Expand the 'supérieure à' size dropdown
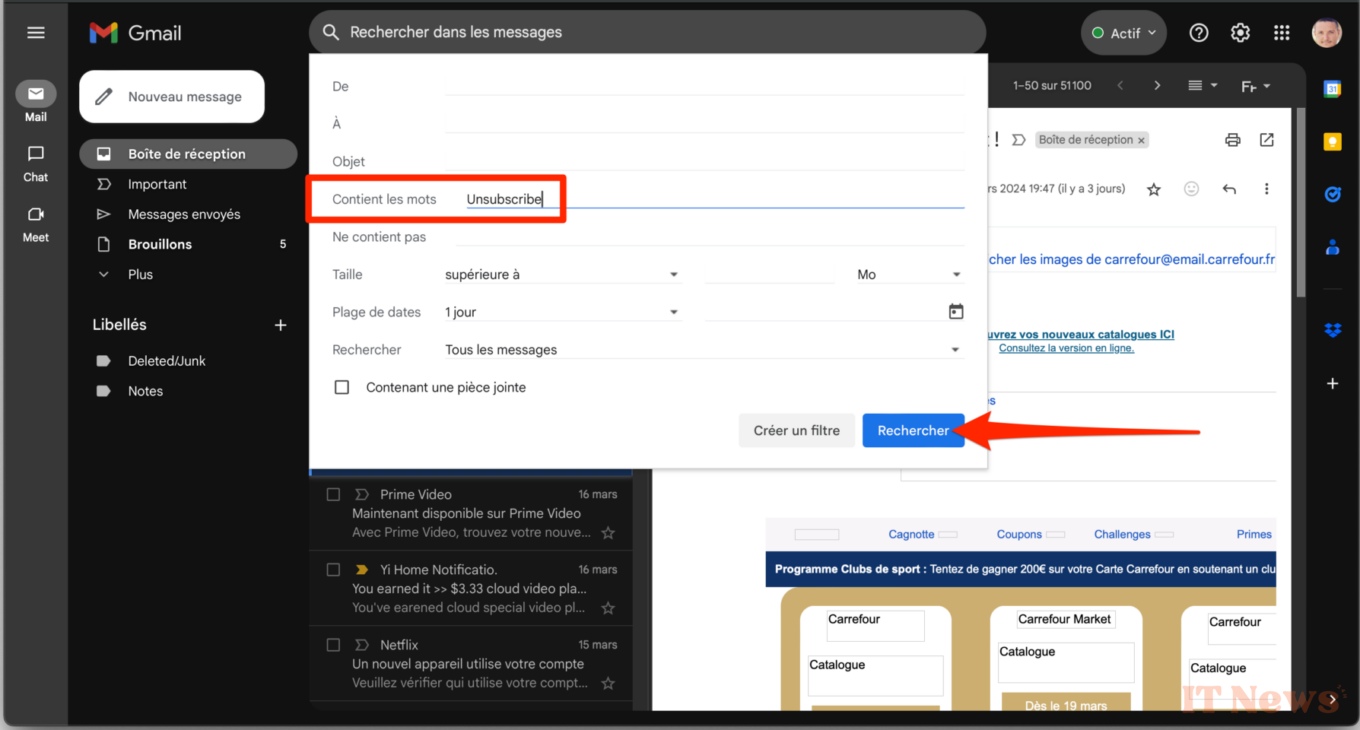Image resolution: width=1360 pixels, height=730 pixels. click(x=562, y=275)
